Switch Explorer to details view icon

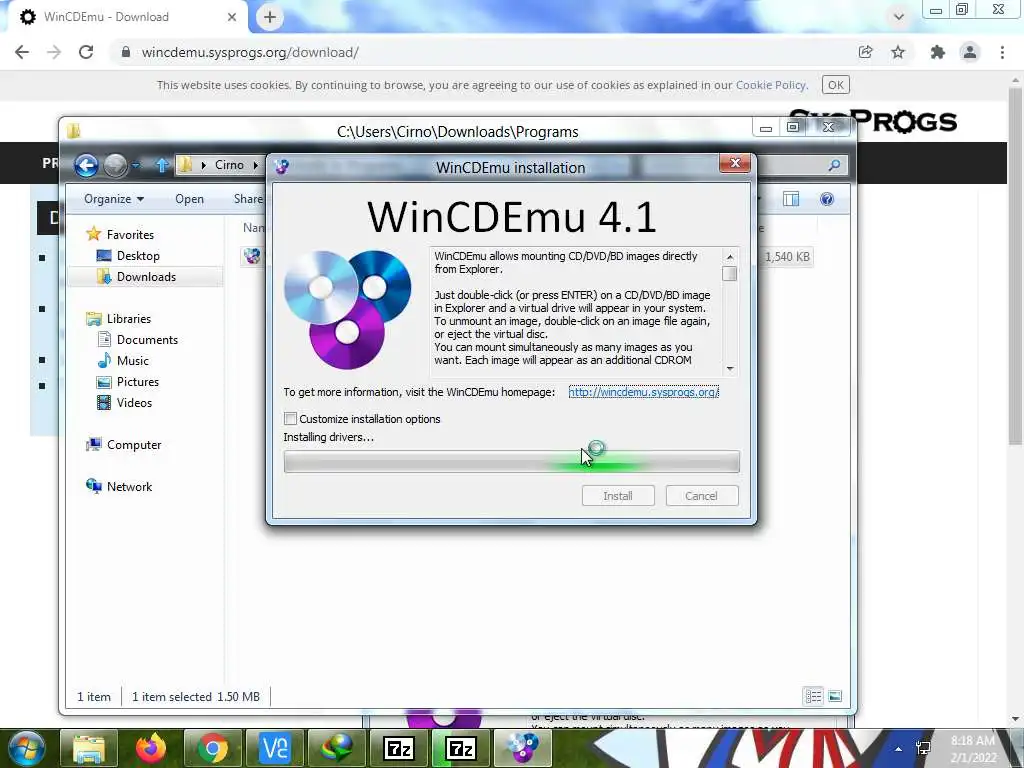coord(813,696)
